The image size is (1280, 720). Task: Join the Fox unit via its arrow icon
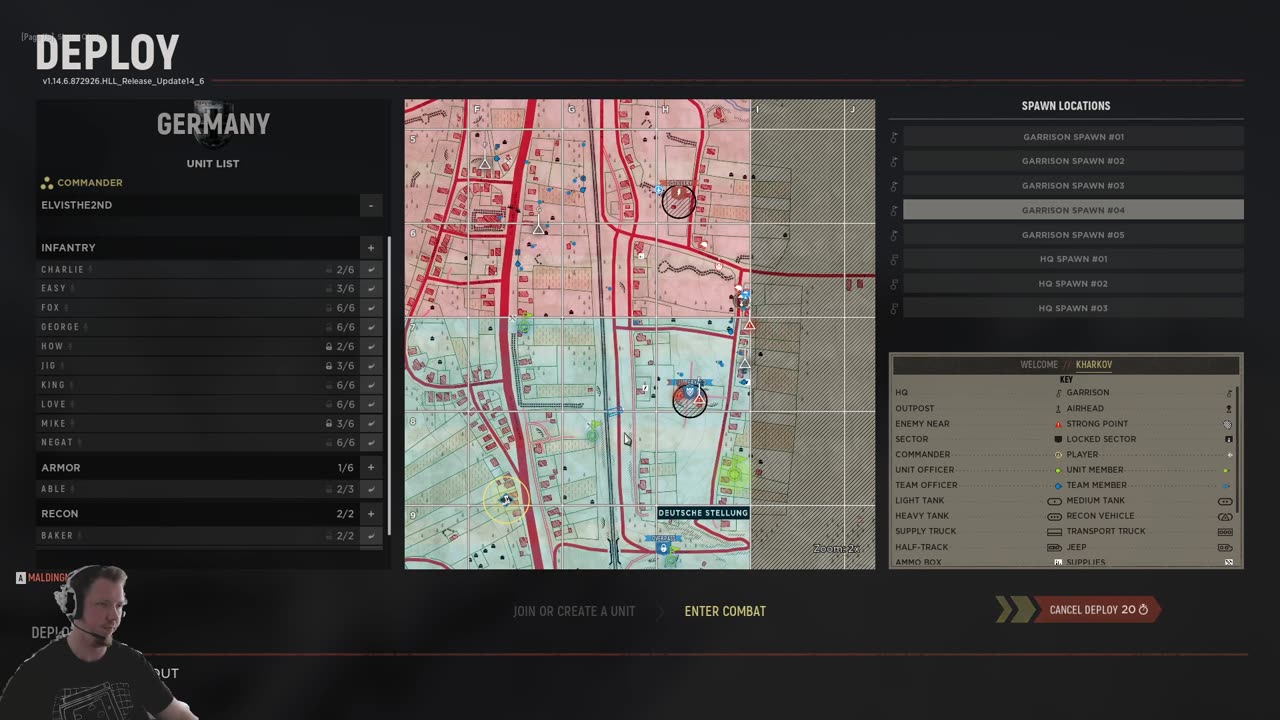coord(371,308)
